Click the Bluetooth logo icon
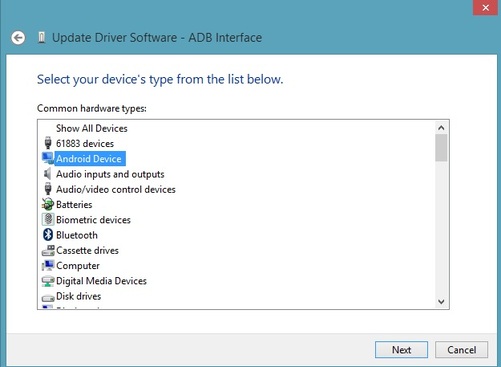 pyautogui.click(x=48, y=235)
